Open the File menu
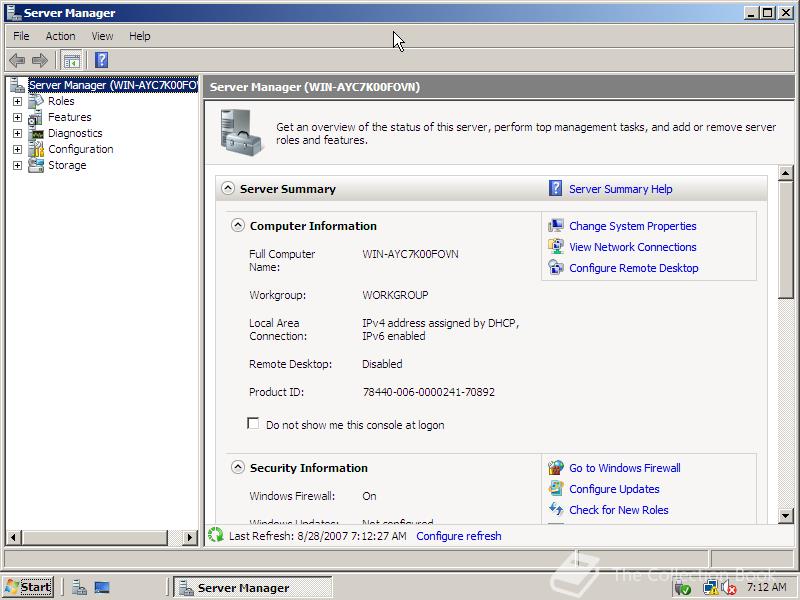 [x=21, y=36]
